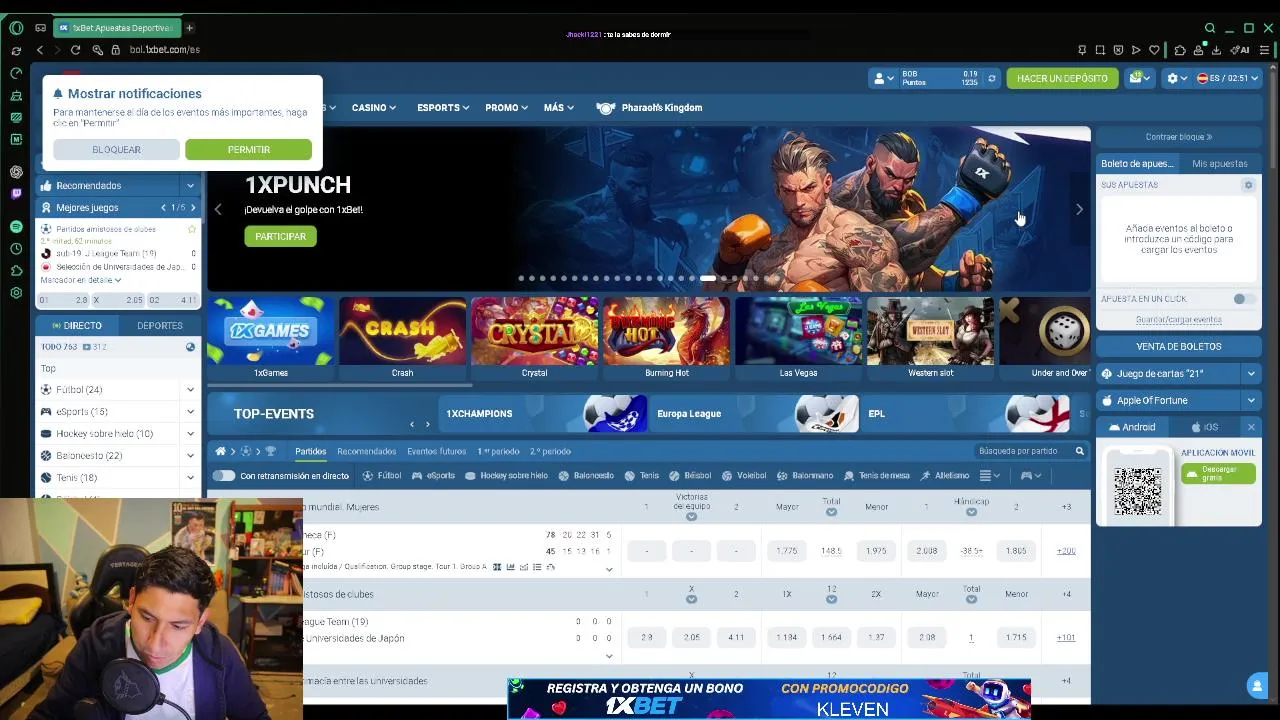Add Partidos amistosos de clubes to favorites star
Viewport: 1280px width, 720px height.
point(192,229)
